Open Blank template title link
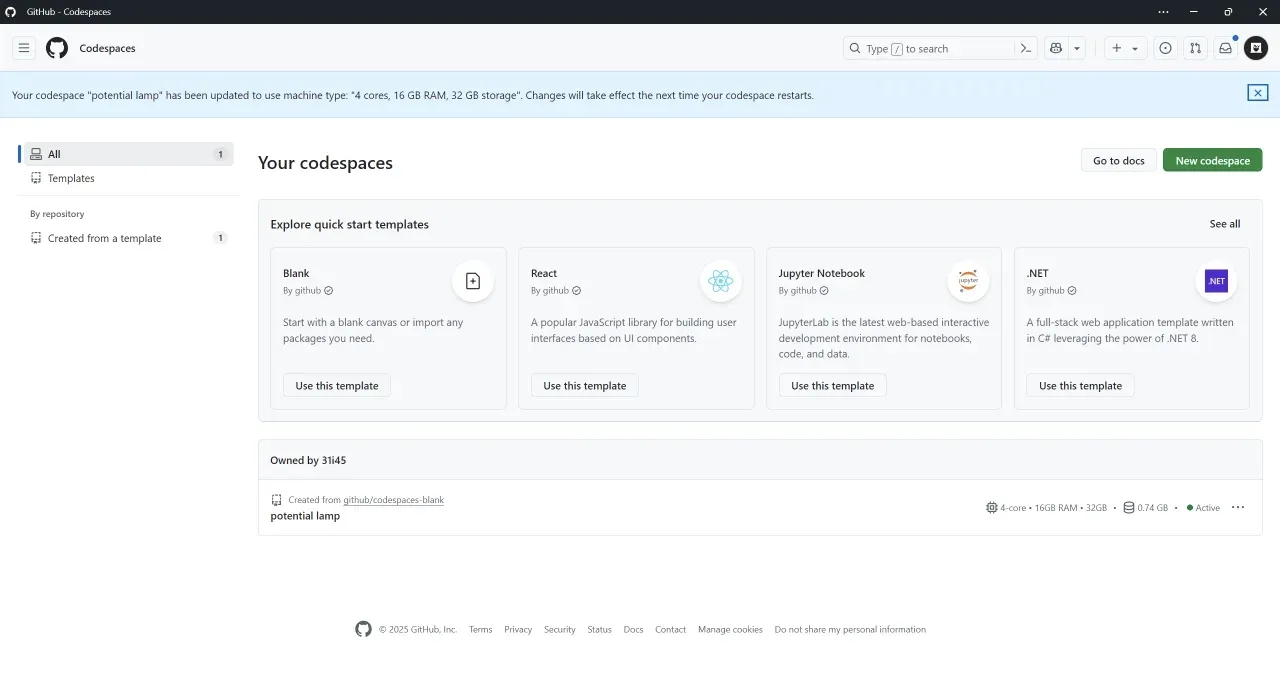Image resolution: width=1280 pixels, height=684 pixels. 296,273
